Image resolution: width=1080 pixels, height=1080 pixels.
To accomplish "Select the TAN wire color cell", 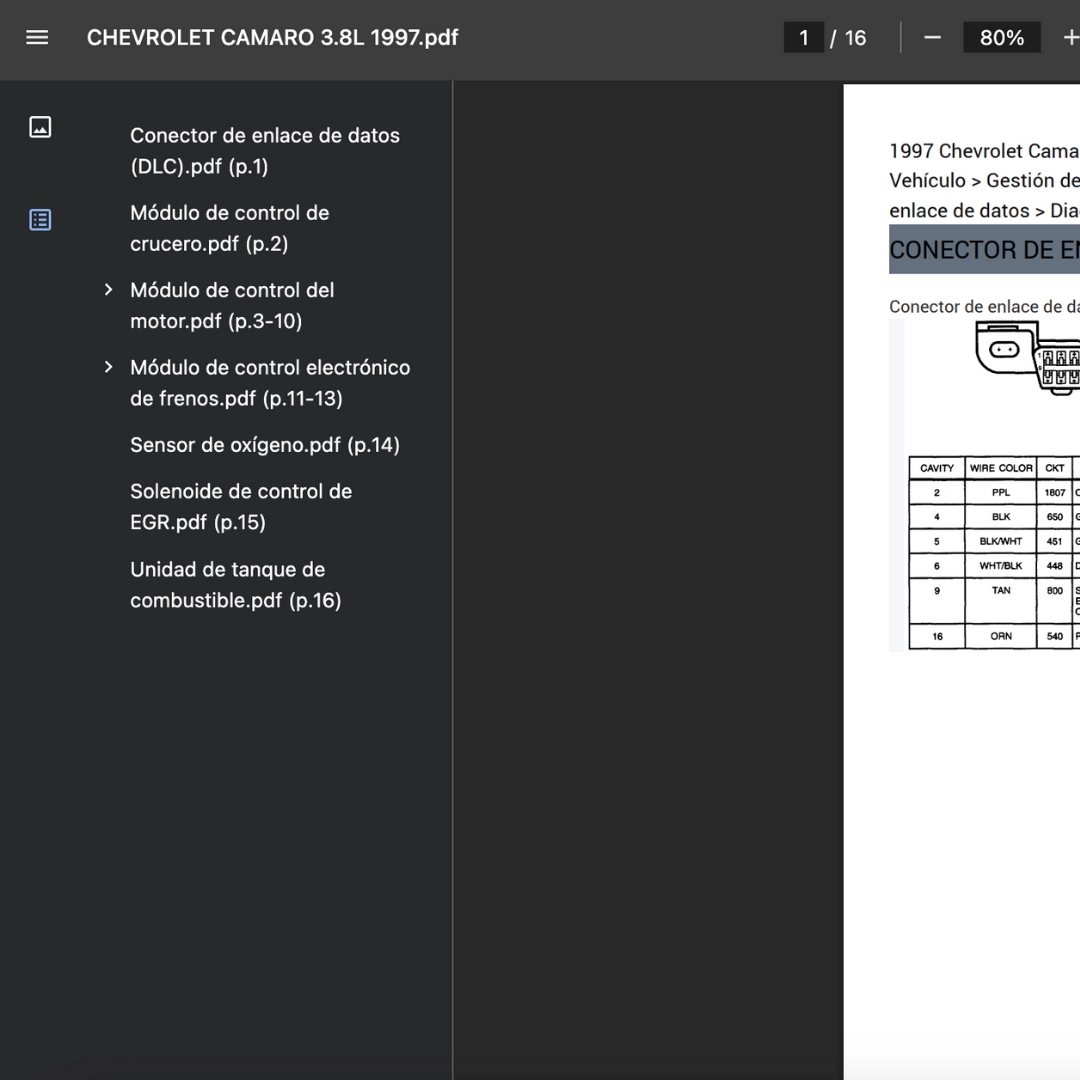I will [x=1001, y=601].
